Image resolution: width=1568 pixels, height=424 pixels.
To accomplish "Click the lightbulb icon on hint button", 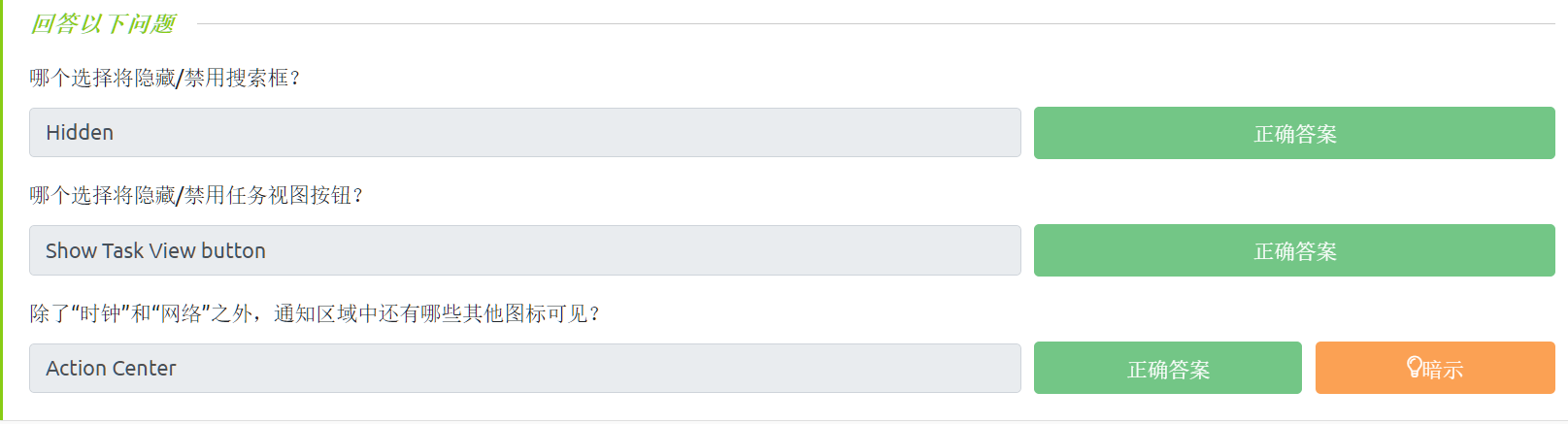I will (1415, 367).
